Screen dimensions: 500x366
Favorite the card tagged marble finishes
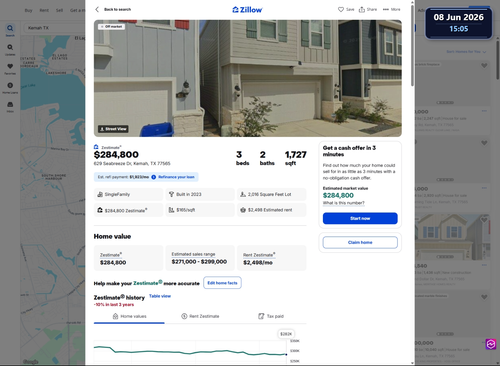[x=484, y=297]
